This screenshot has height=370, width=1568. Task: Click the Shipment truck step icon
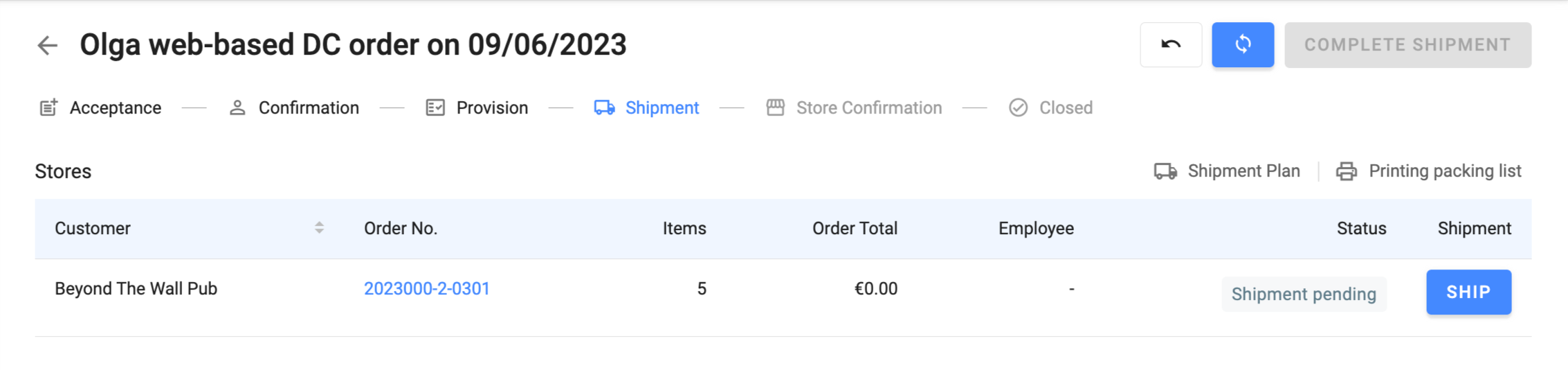pyautogui.click(x=604, y=108)
